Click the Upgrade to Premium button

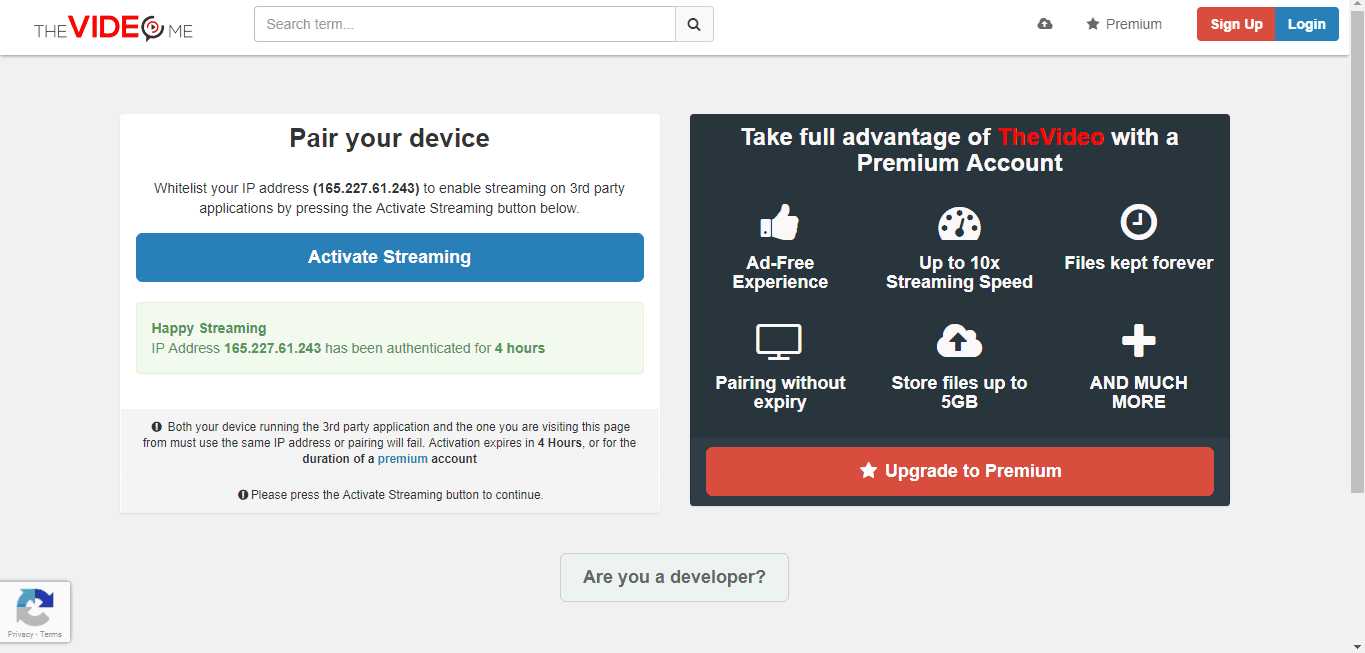pyautogui.click(x=960, y=471)
